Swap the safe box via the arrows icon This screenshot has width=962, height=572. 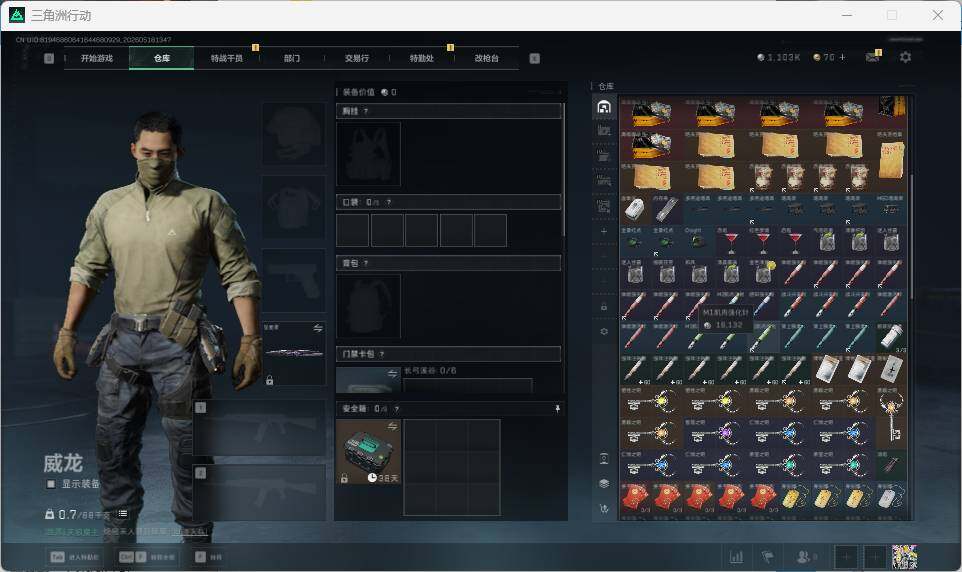coord(393,426)
